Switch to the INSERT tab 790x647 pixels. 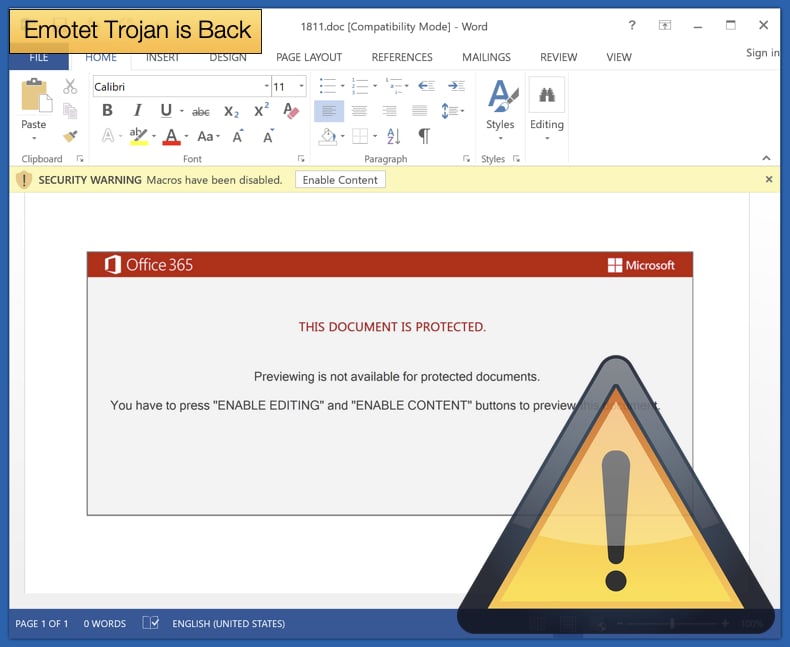[x=162, y=57]
